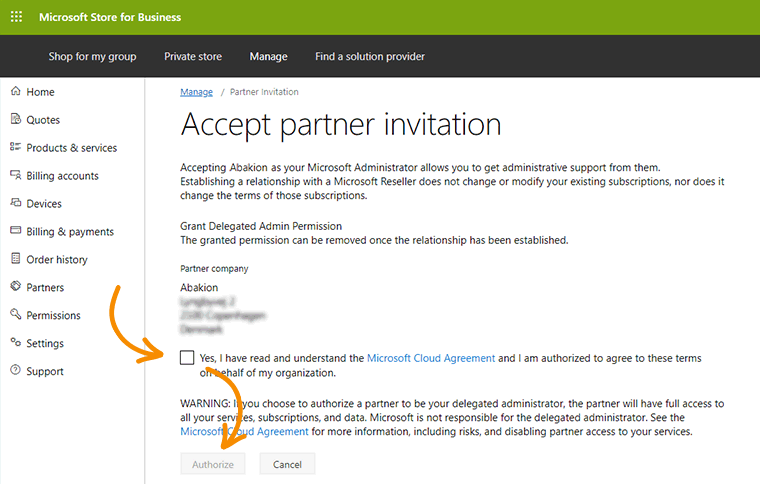Open the Shop for my group tab
This screenshot has width=760, height=484.
92,56
